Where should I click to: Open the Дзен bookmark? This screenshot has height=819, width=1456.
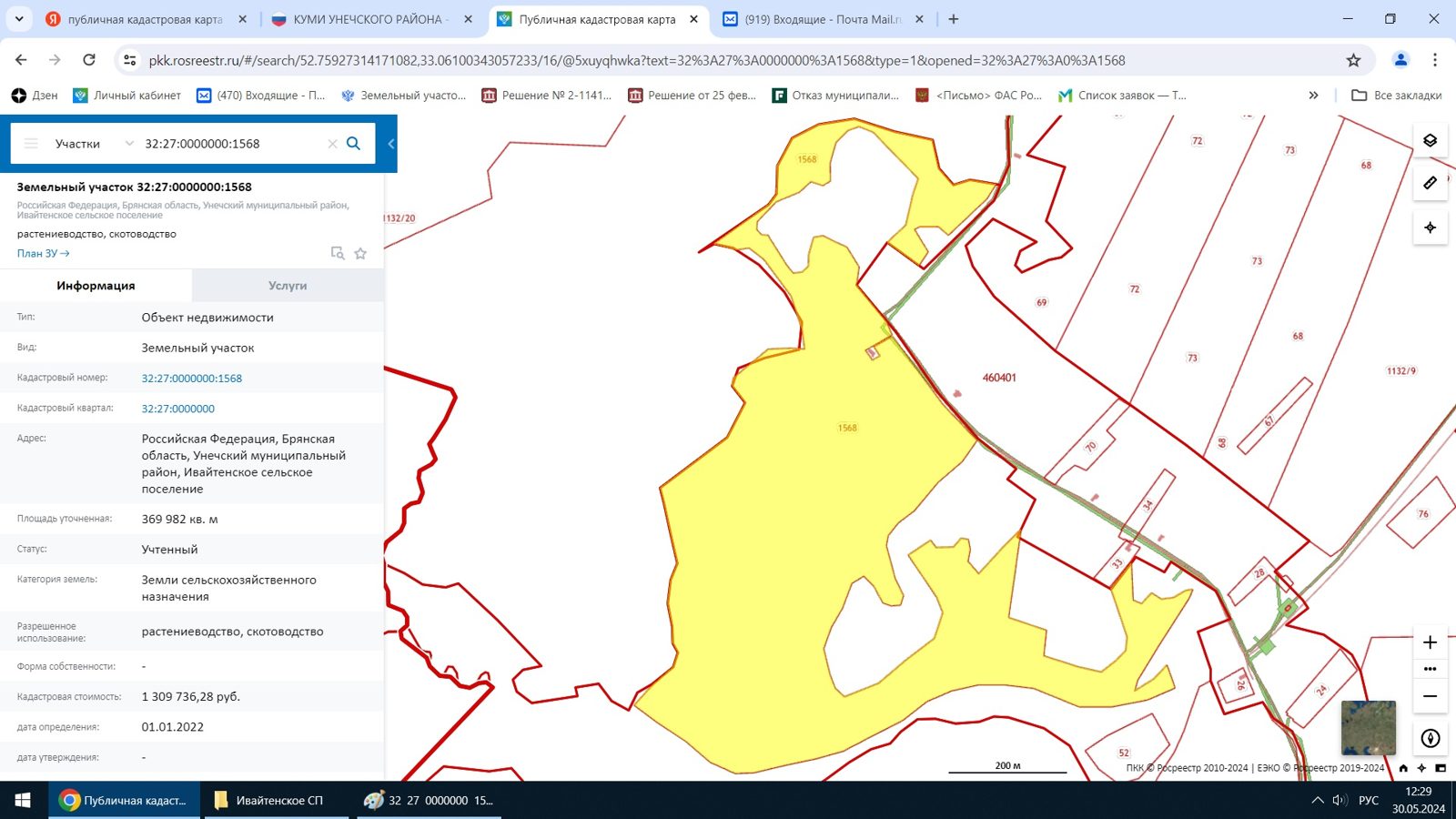[35, 95]
